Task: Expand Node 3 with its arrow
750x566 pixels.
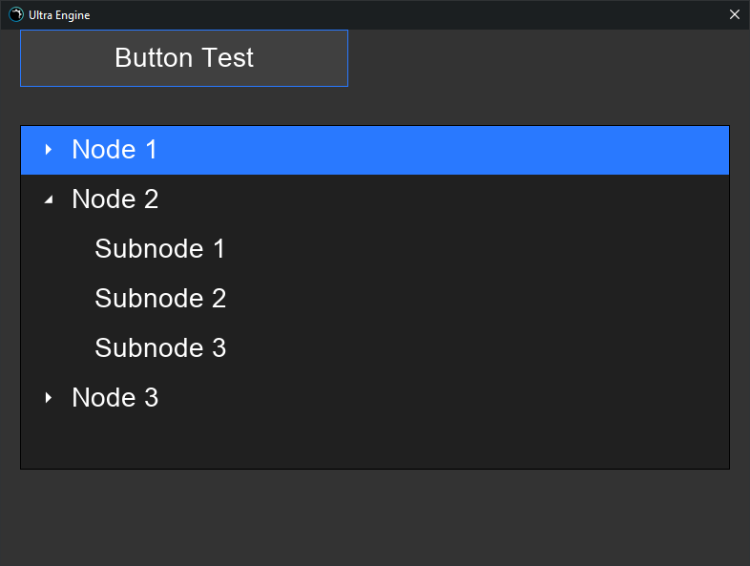Action: [x=48, y=398]
